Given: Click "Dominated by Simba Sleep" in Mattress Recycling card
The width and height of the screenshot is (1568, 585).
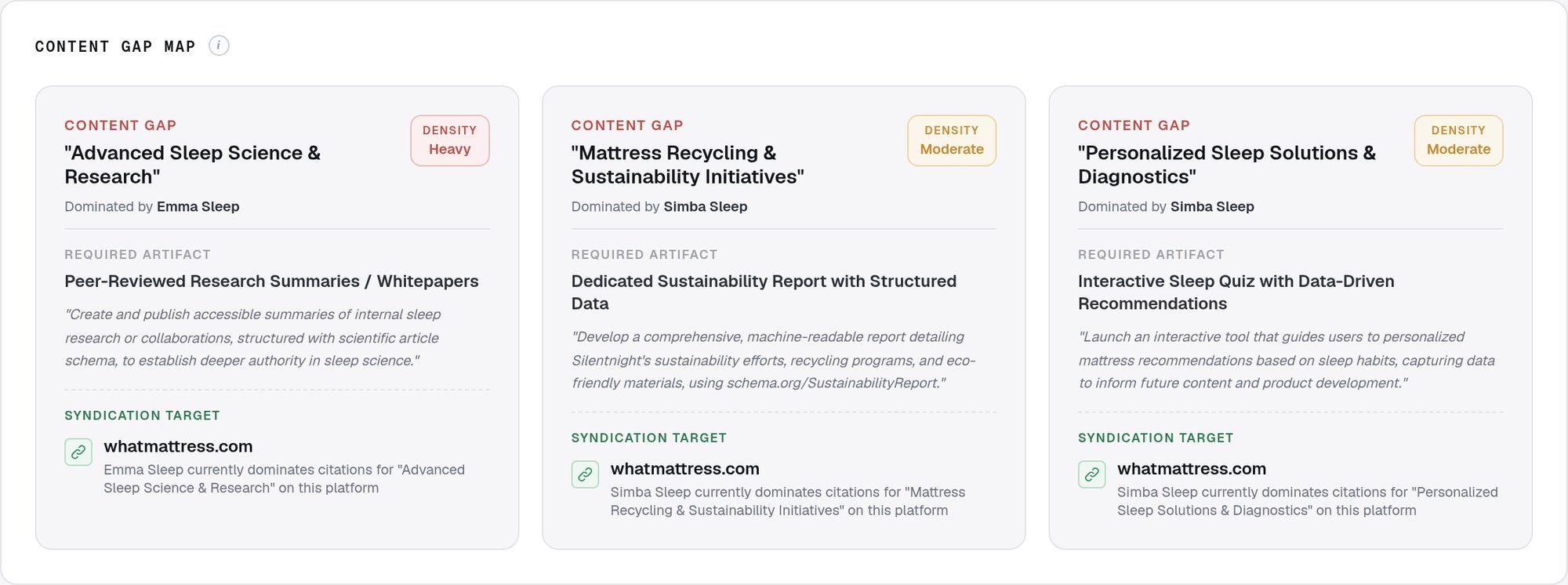Looking at the screenshot, I should point(659,207).
